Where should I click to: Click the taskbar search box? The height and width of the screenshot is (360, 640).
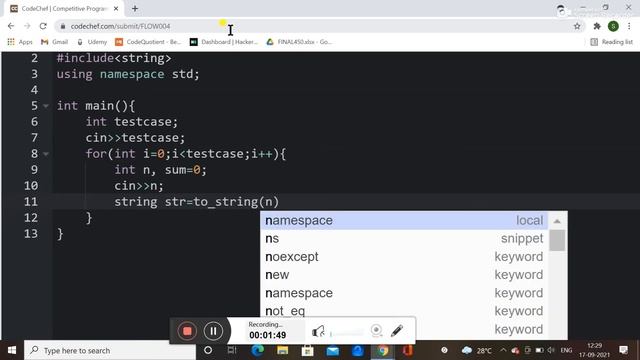(x=110, y=350)
